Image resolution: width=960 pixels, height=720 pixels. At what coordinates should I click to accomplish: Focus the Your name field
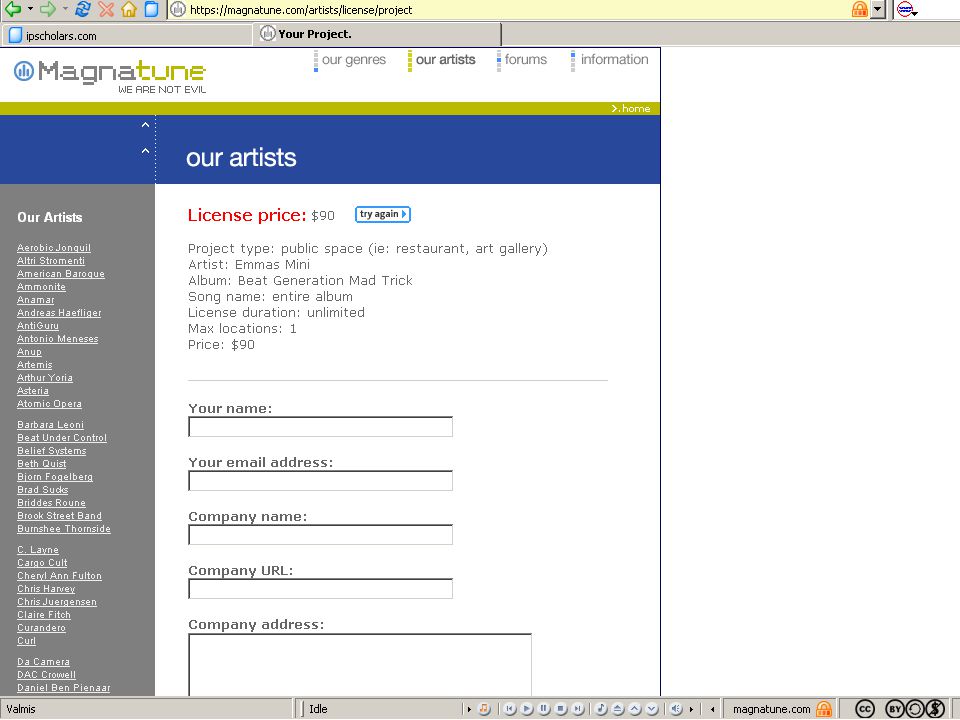pyautogui.click(x=320, y=427)
